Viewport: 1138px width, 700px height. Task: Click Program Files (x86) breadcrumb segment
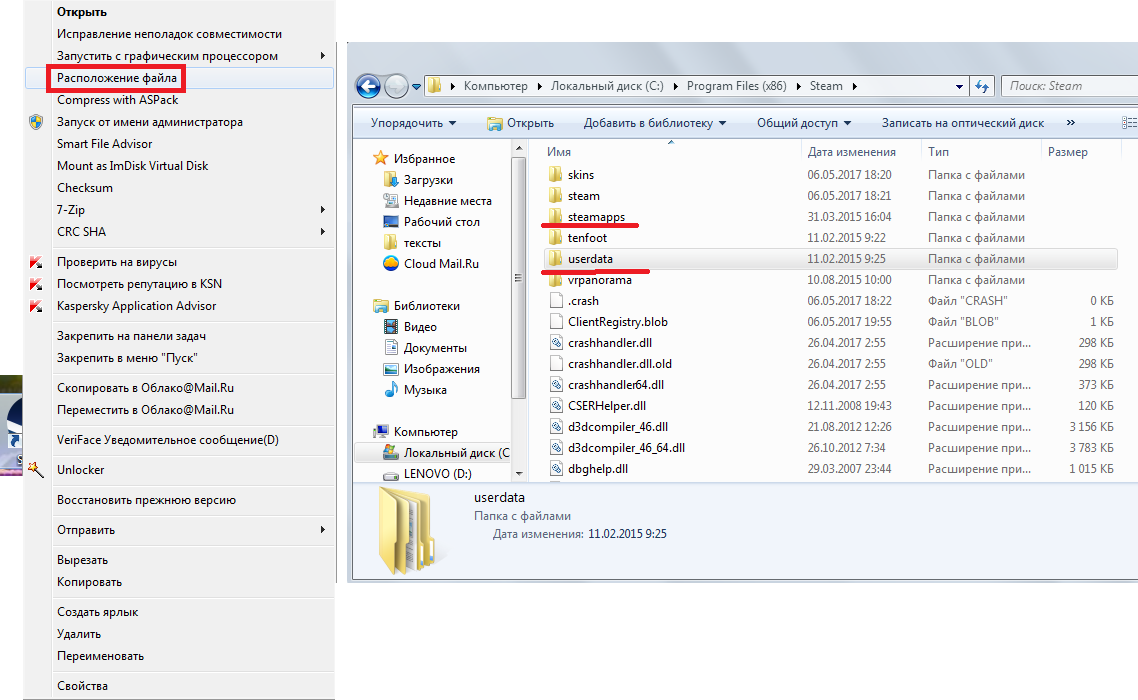[x=737, y=86]
